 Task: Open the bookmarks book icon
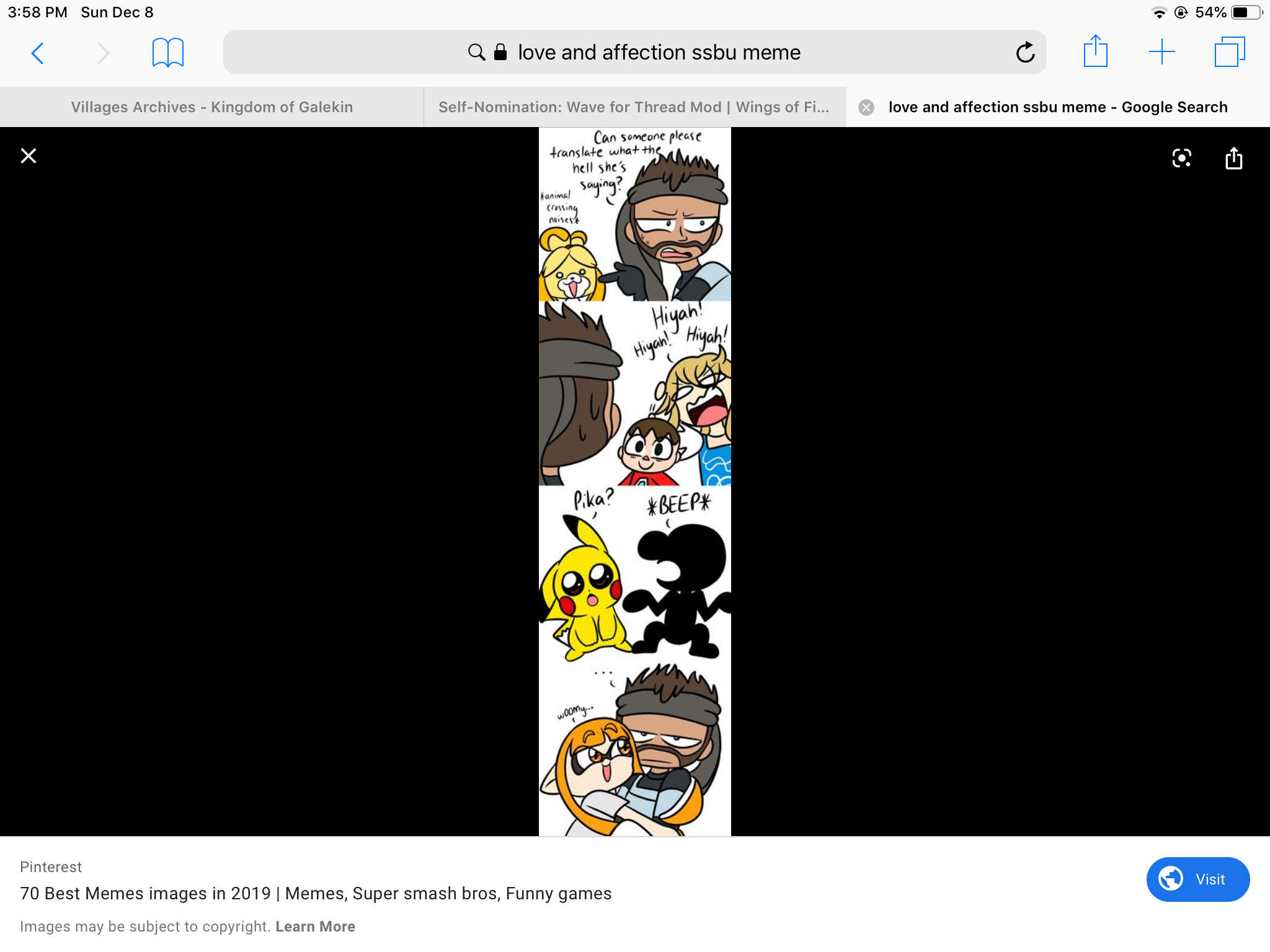coord(168,53)
